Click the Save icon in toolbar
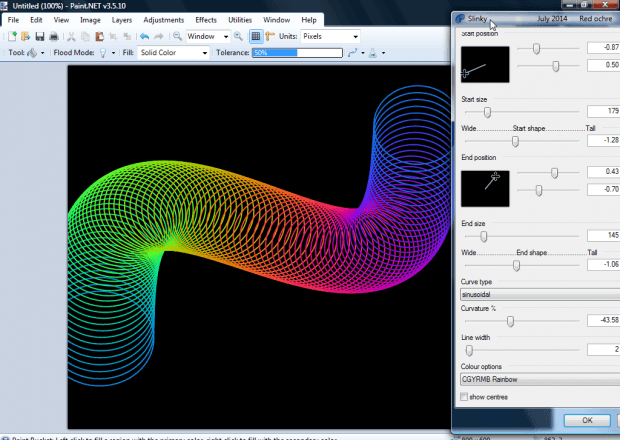The width and height of the screenshot is (620, 440). [40, 36]
